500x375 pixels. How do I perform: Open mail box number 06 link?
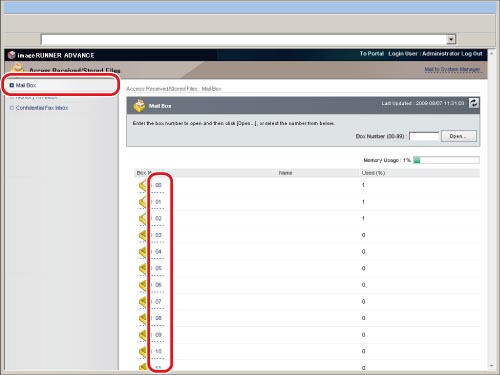(158, 285)
